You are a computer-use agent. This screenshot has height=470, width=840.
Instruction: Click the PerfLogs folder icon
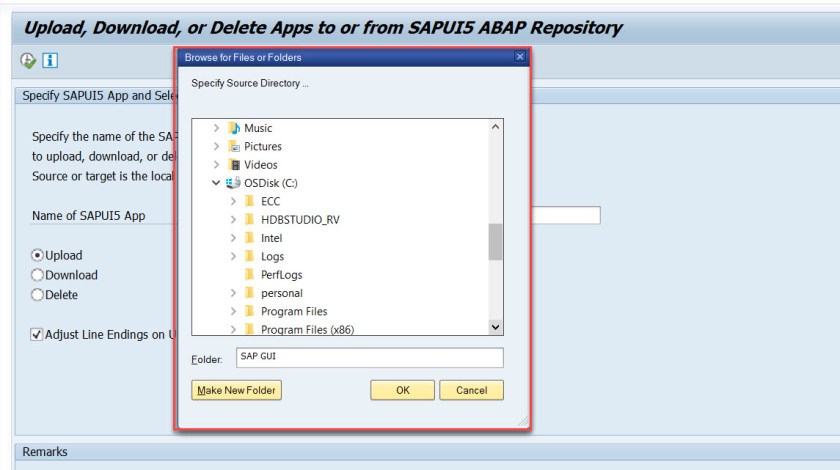tap(249, 274)
